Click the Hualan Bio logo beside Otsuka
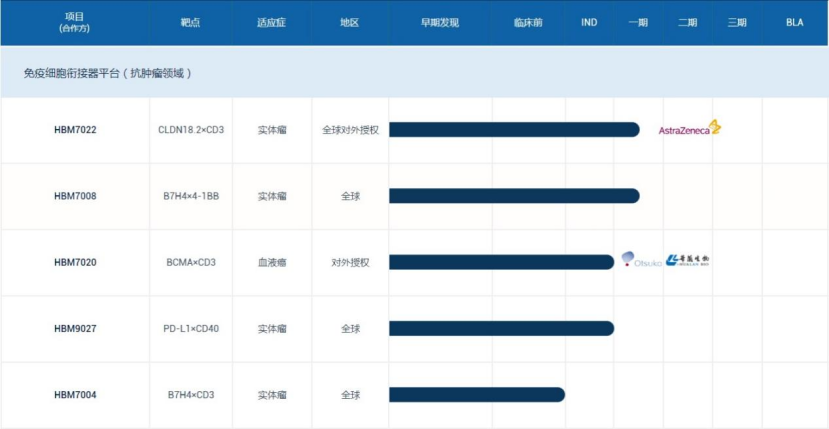Screen dimensions: 829x429 point(688,261)
